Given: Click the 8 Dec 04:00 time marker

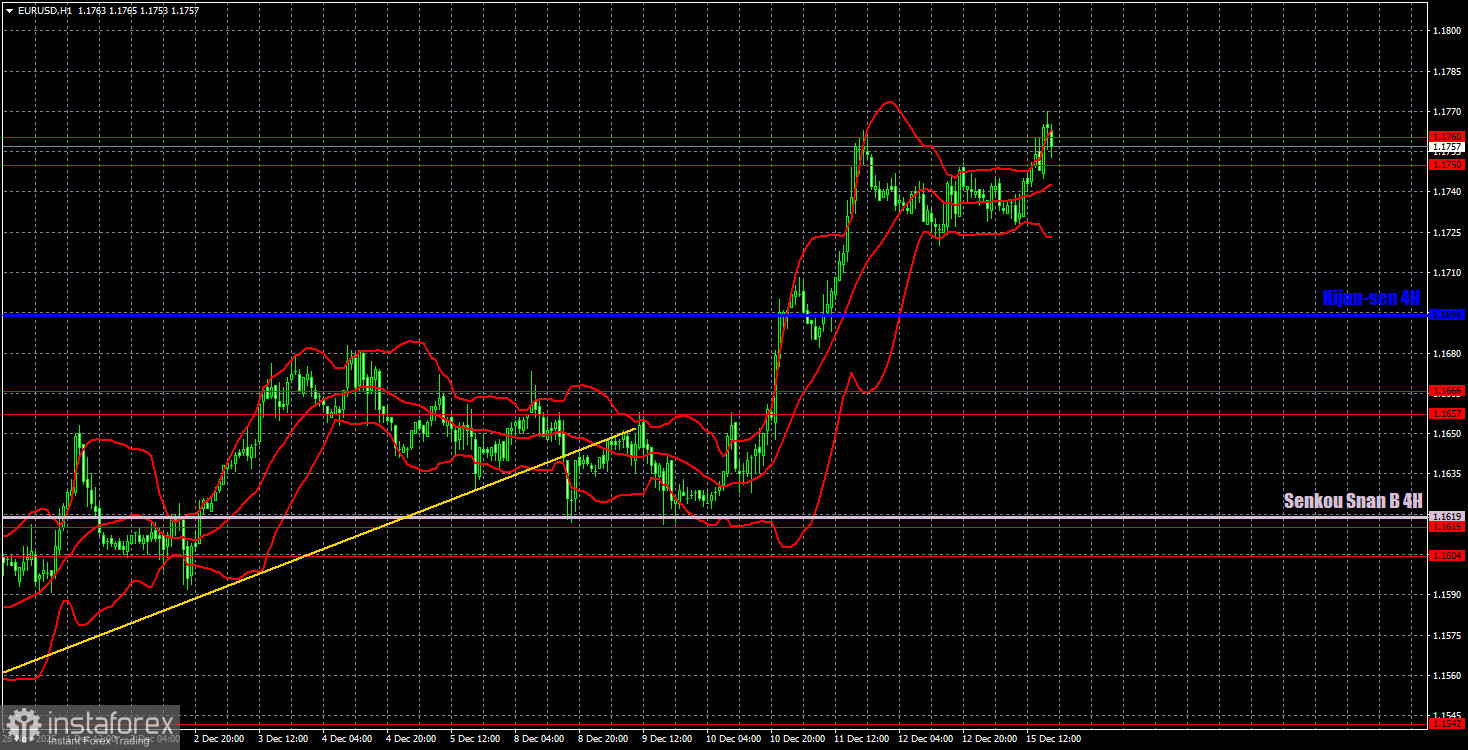Looking at the screenshot, I should [540, 739].
